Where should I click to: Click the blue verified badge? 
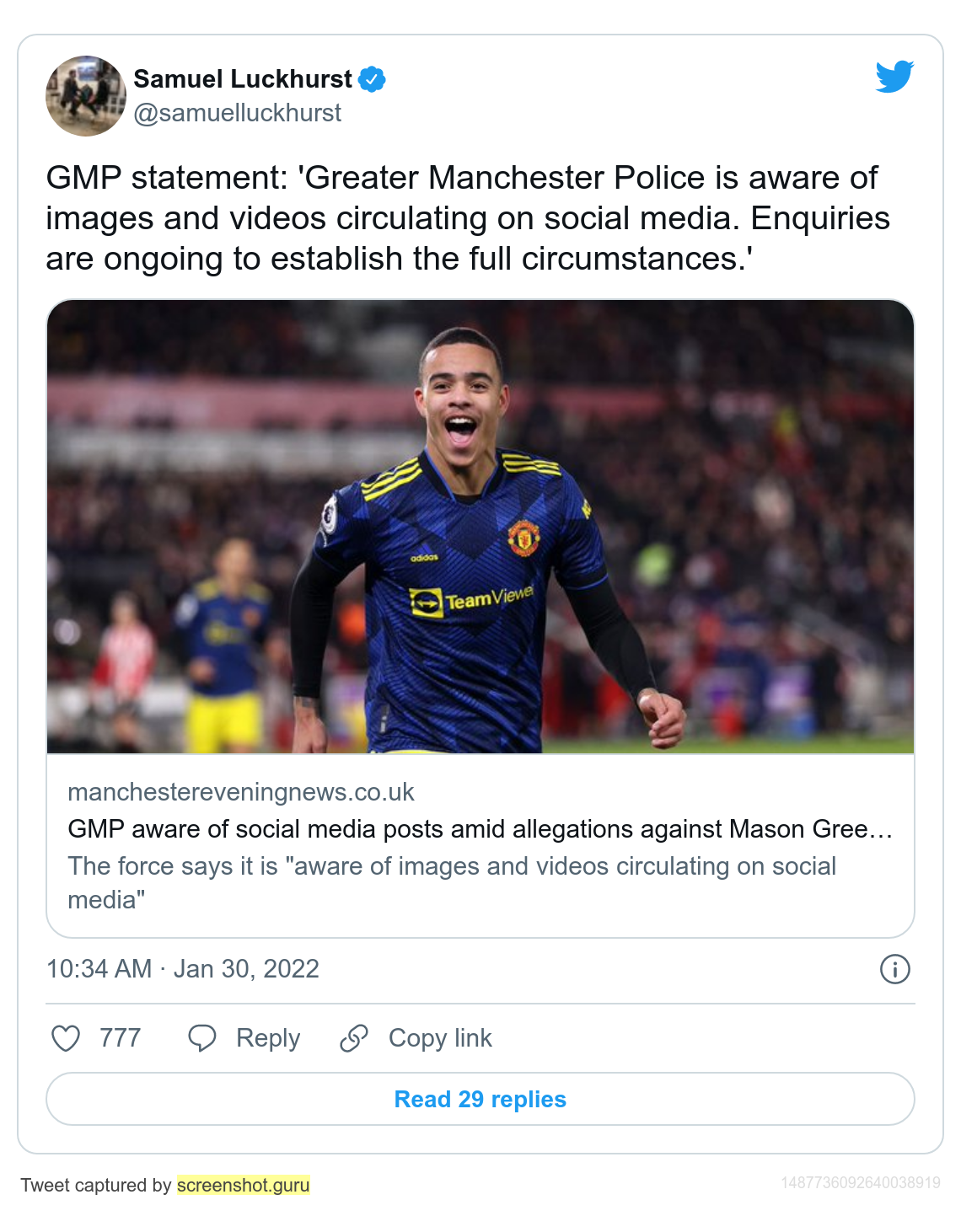[x=372, y=79]
